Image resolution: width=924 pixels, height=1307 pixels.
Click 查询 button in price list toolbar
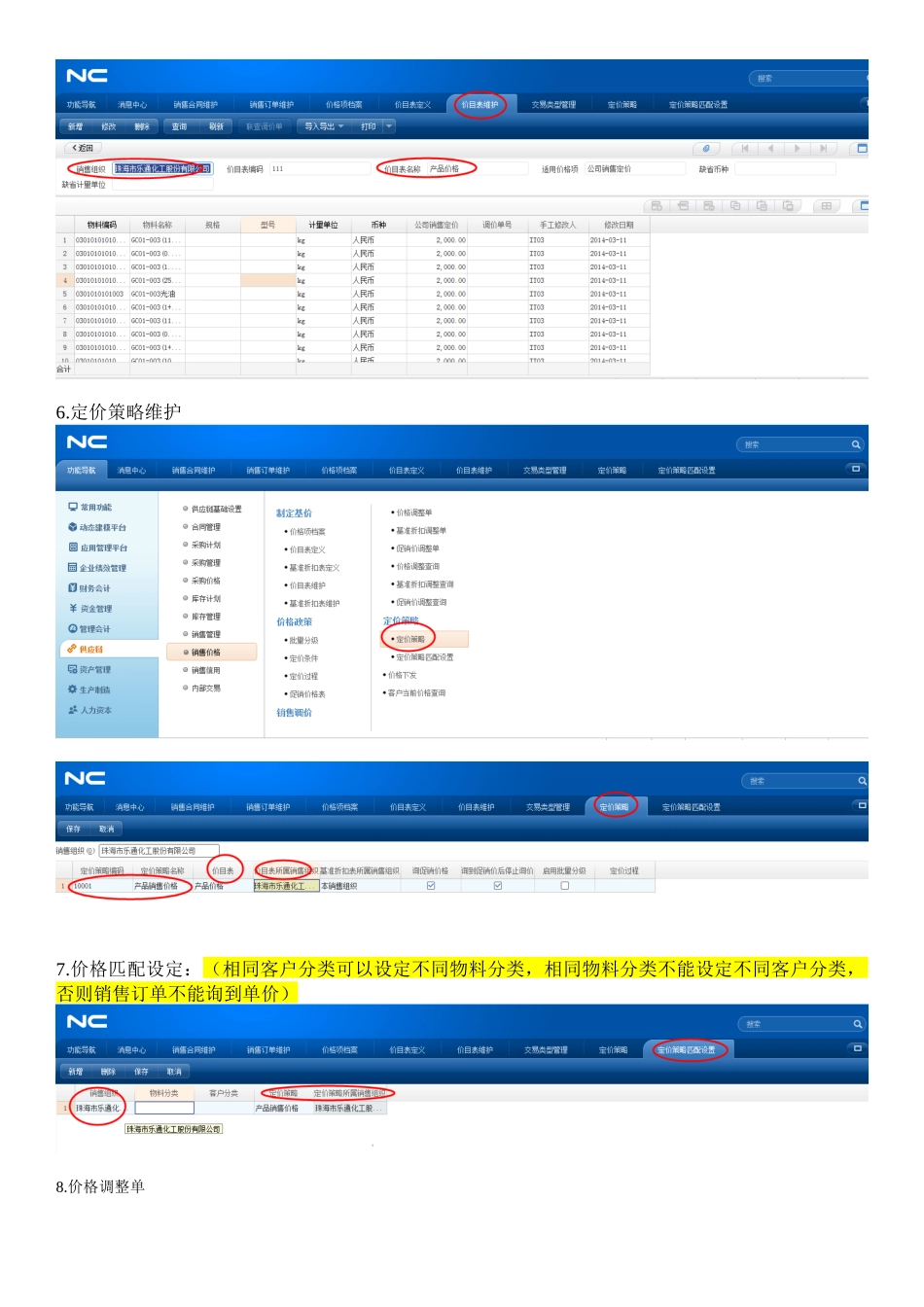[179, 126]
